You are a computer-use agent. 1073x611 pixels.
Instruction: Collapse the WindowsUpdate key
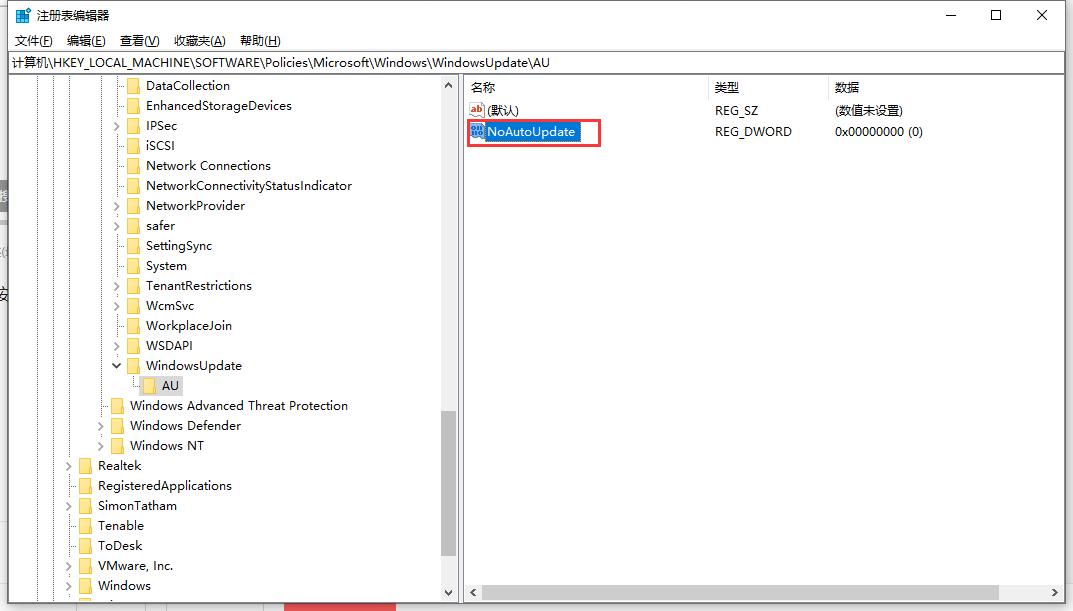116,365
